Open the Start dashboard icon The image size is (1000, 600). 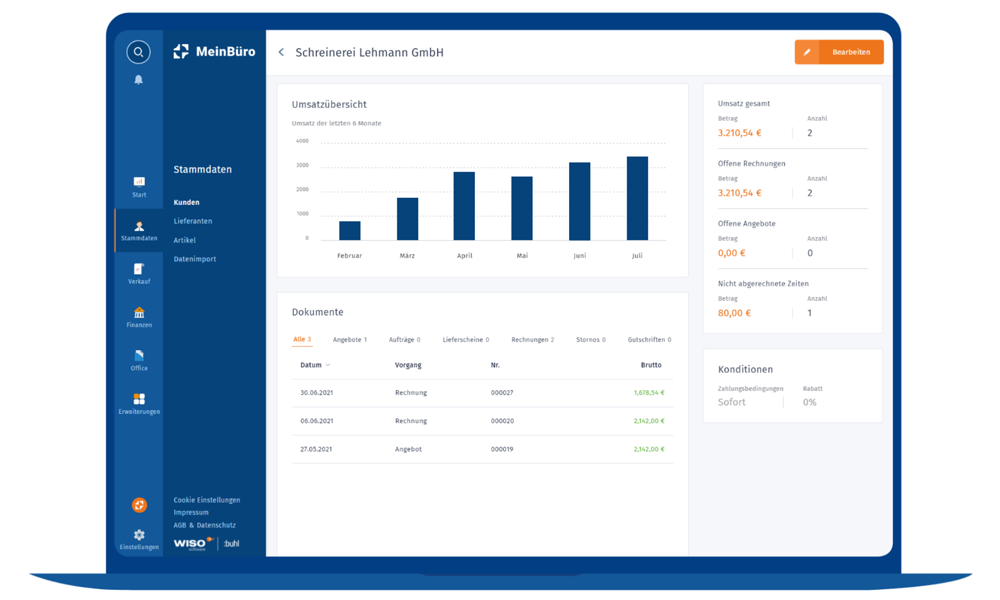pos(139,182)
